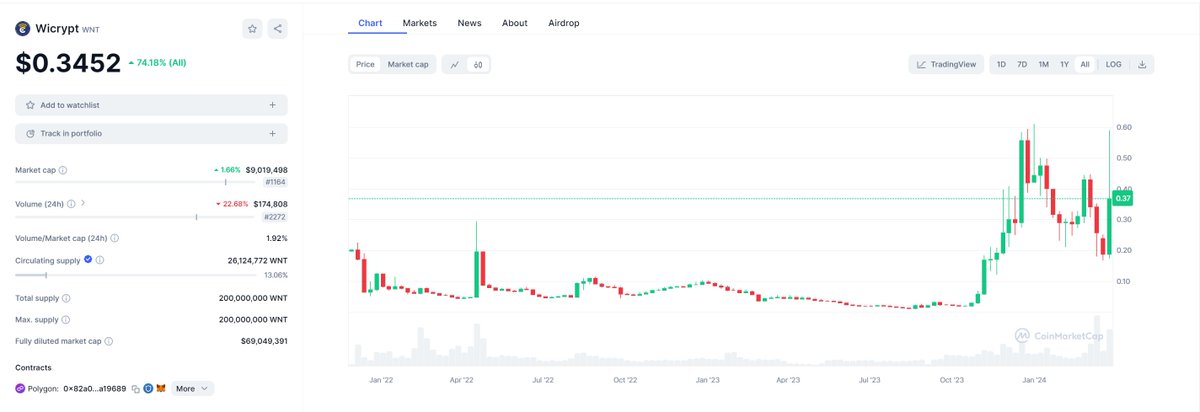Click the Polygon network icon
This screenshot has height=412, width=1200.
(21, 388)
